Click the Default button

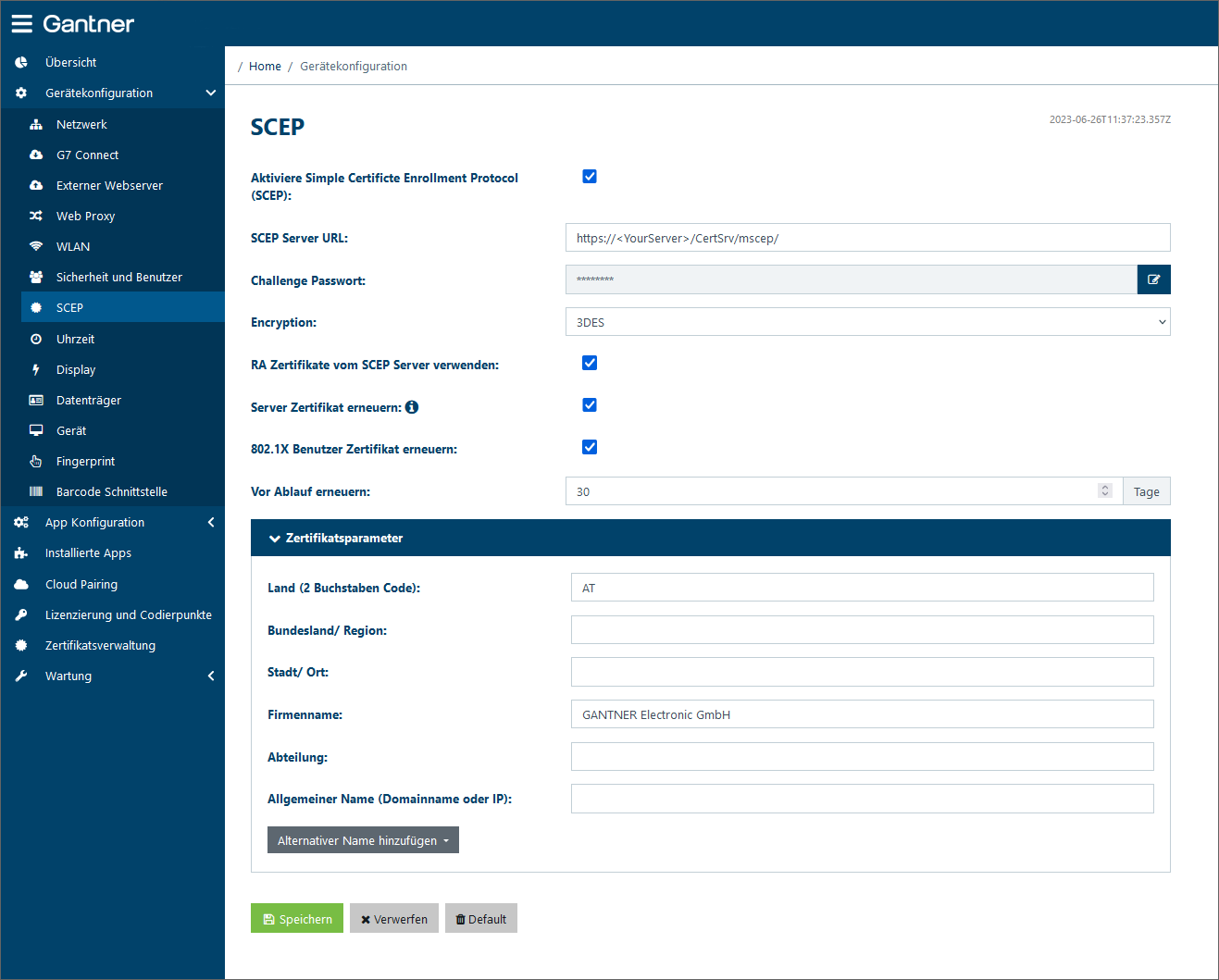coord(481,918)
